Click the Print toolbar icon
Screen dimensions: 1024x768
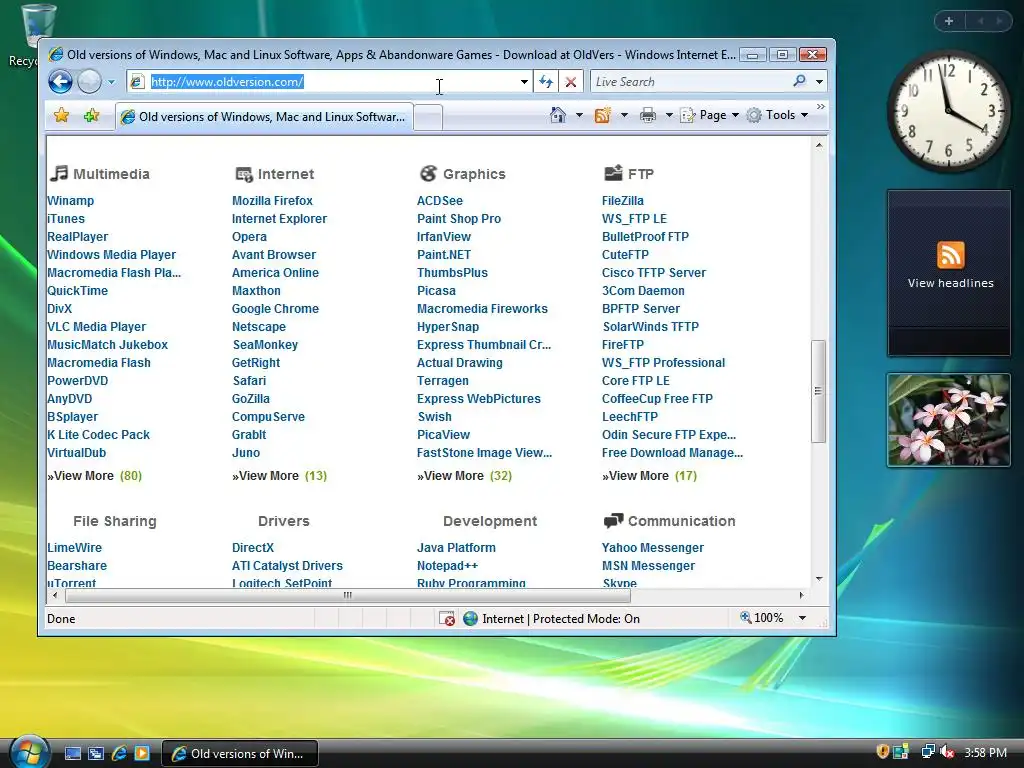tap(648, 116)
